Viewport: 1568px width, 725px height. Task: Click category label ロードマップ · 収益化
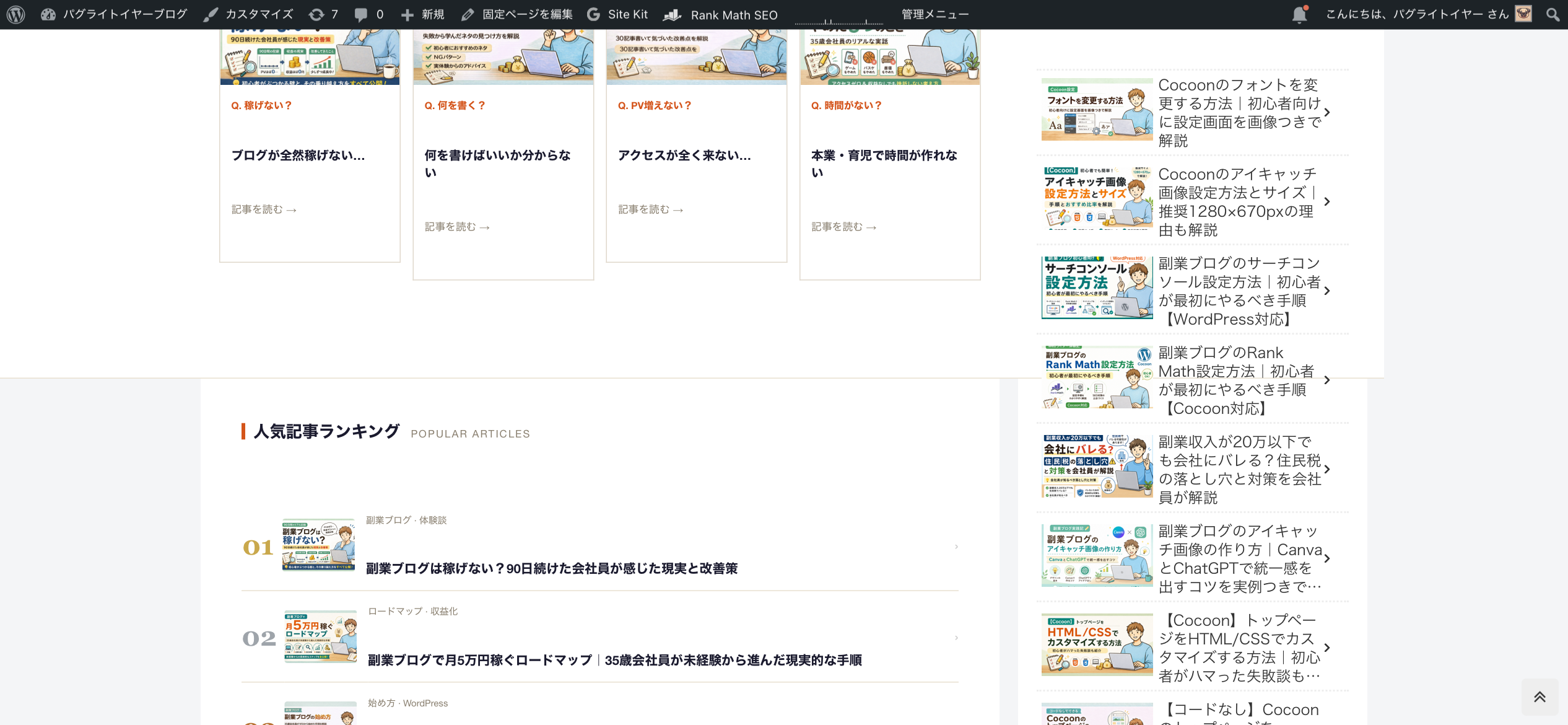(413, 611)
